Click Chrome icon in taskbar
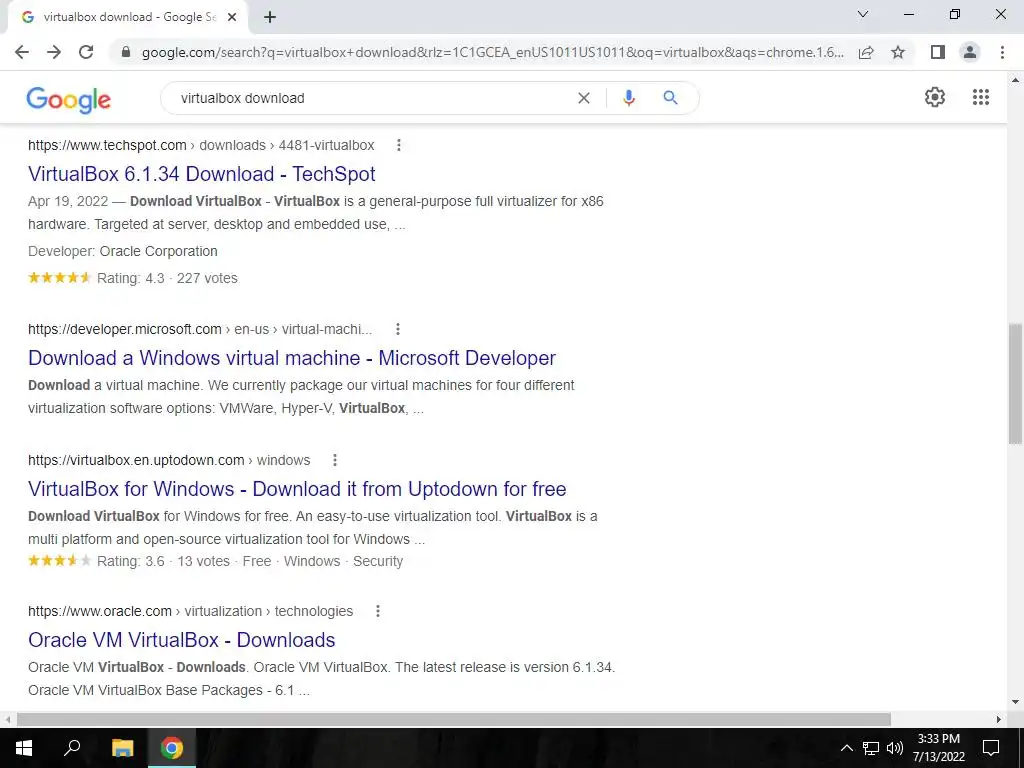The width and height of the screenshot is (1024, 768). tap(172, 748)
